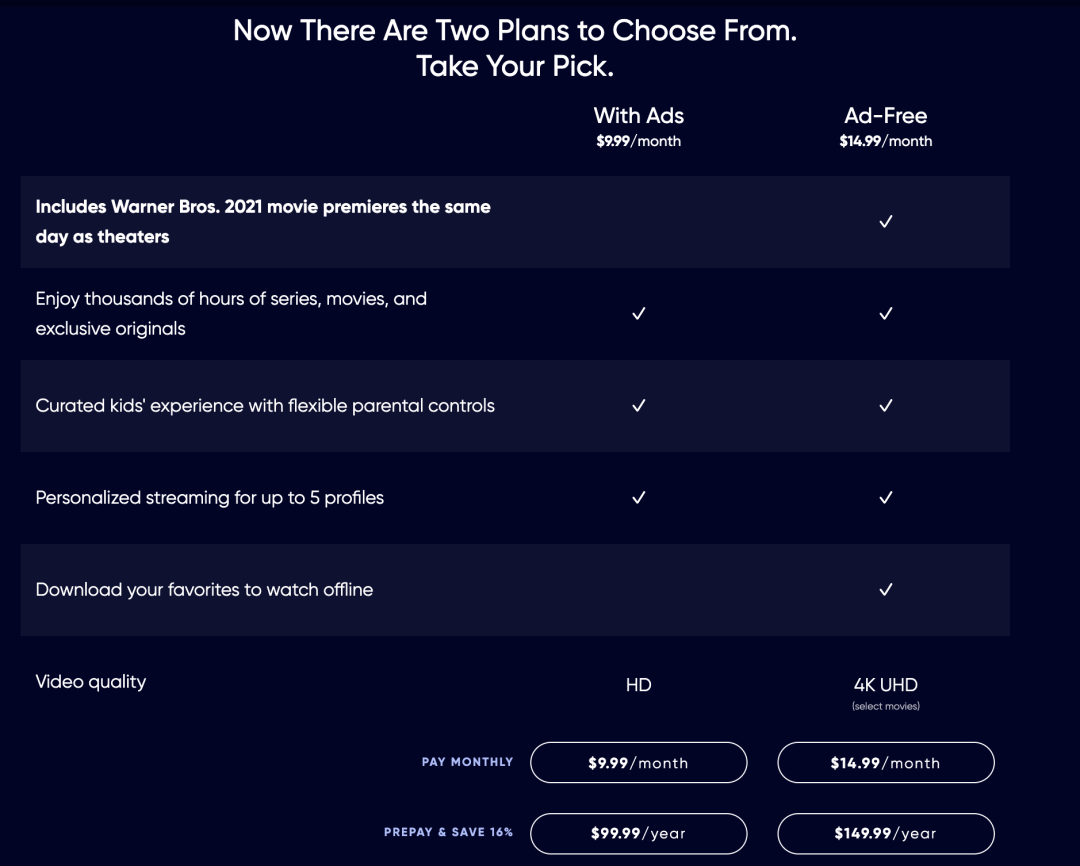Choose the $14.99/month Ad-Free plan button
Screen dimensions: 1080x866
(x=885, y=762)
